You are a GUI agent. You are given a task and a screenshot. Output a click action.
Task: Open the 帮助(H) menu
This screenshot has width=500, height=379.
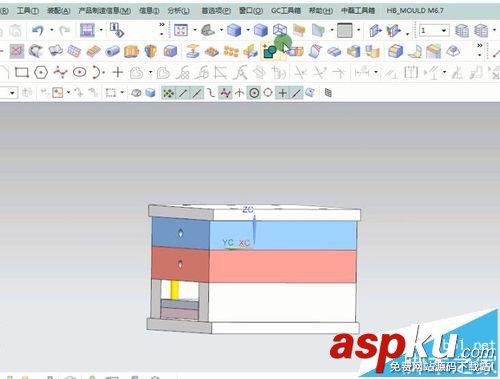point(321,11)
